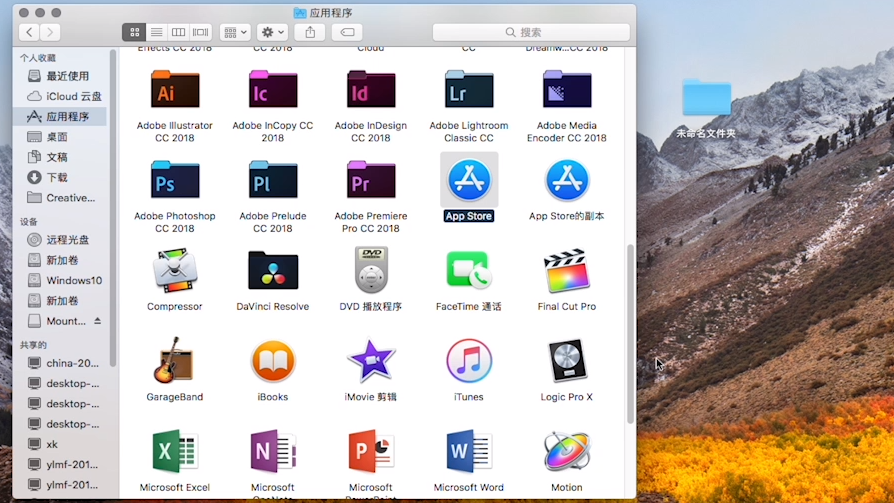The image size is (894, 503).
Task: Select 未命名文件夹 folder on desktop
Action: tap(706, 98)
